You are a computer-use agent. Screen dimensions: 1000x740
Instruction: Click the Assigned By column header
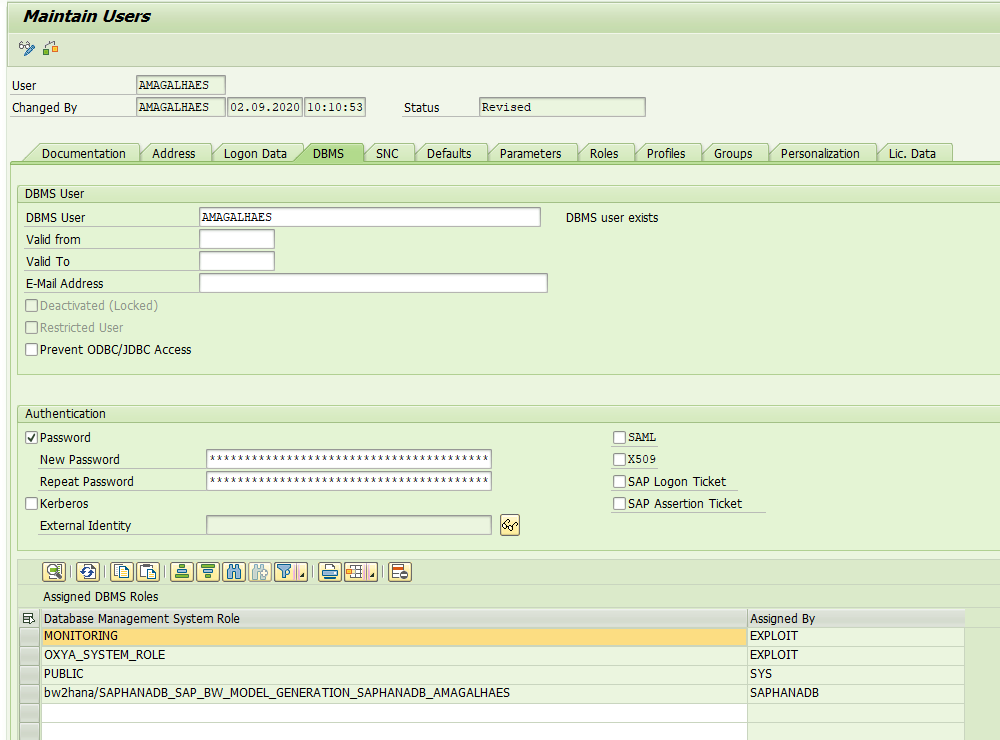[x=856, y=618]
